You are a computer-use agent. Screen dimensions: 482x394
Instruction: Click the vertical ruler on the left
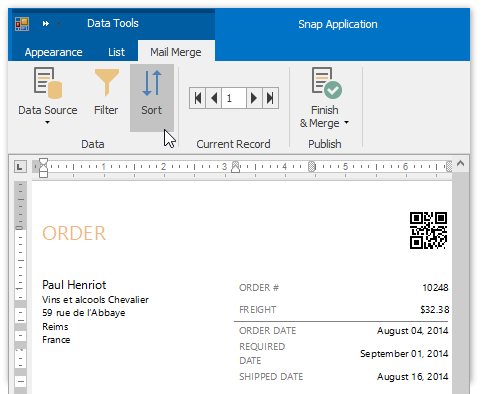click(20, 287)
